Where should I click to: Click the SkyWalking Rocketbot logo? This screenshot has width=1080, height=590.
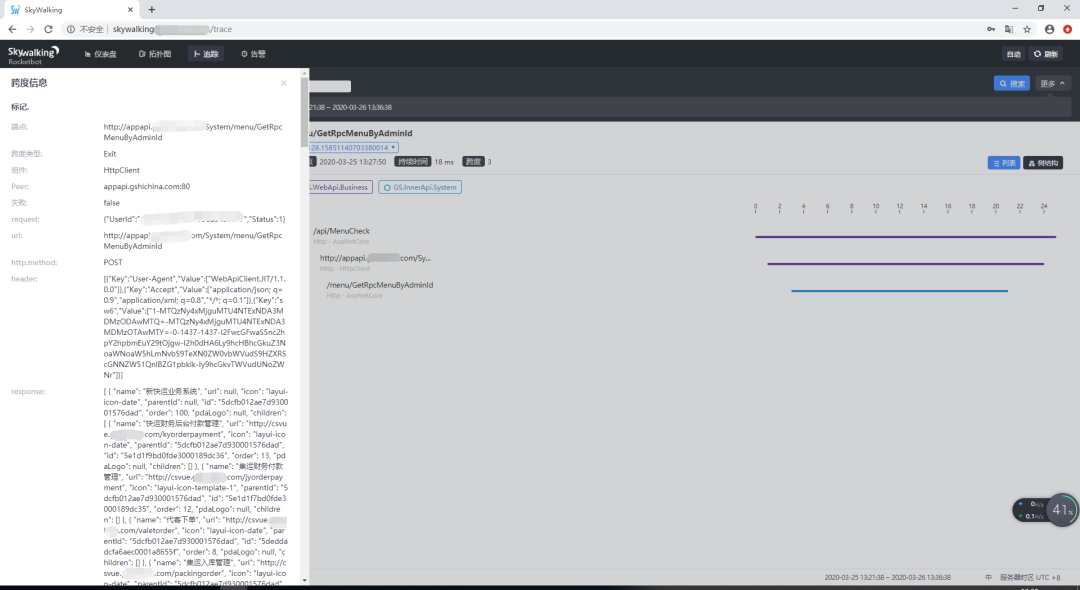click(x=33, y=54)
